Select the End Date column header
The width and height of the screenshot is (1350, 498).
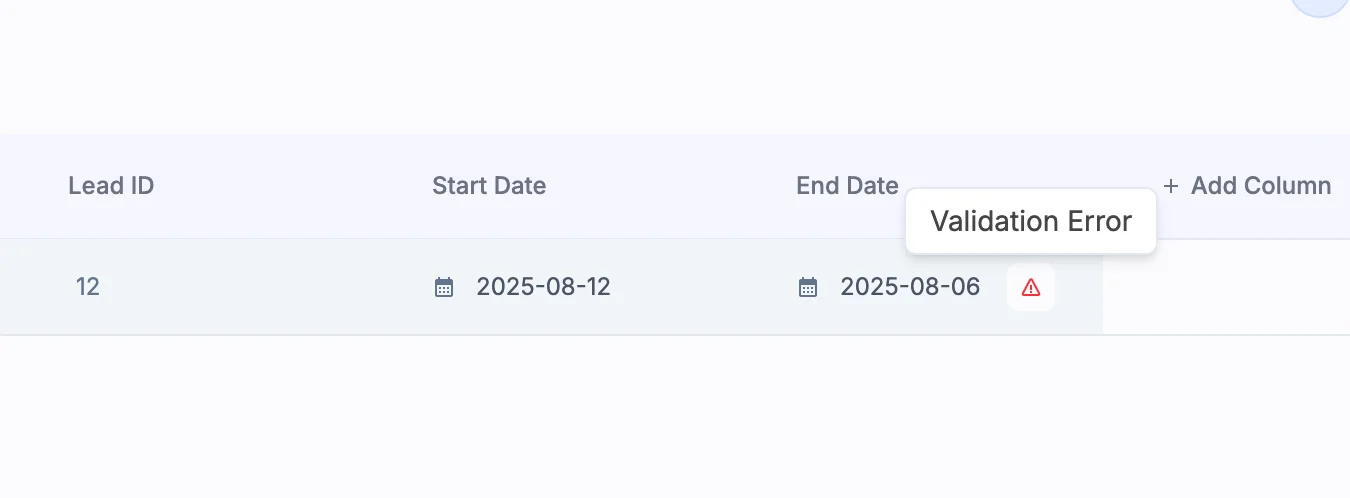coord(847,186)
